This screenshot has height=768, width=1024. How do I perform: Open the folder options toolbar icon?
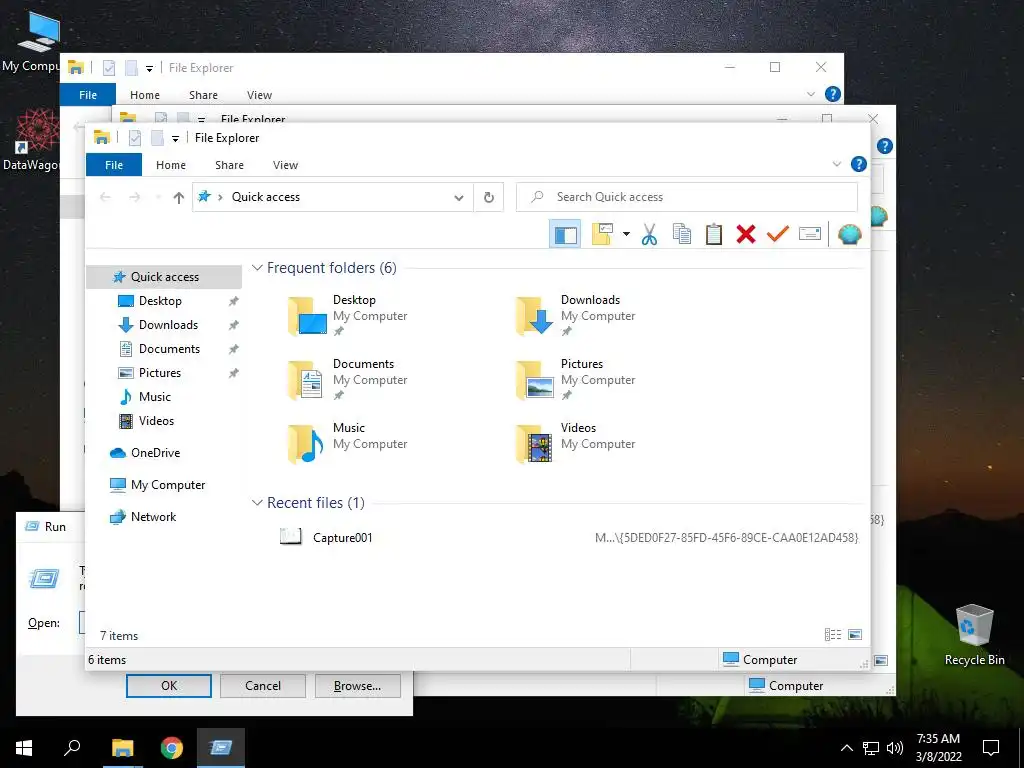(602, 234)
